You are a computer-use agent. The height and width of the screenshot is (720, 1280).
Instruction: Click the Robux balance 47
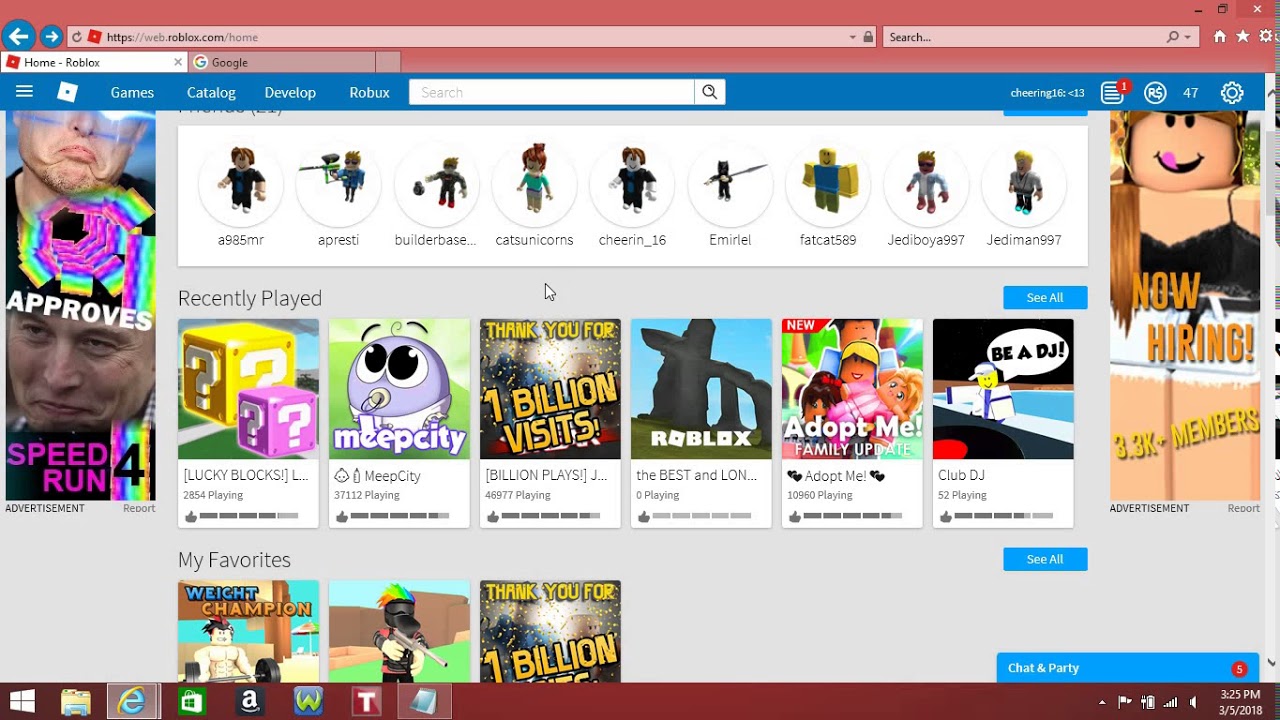tap(1190, 93)
